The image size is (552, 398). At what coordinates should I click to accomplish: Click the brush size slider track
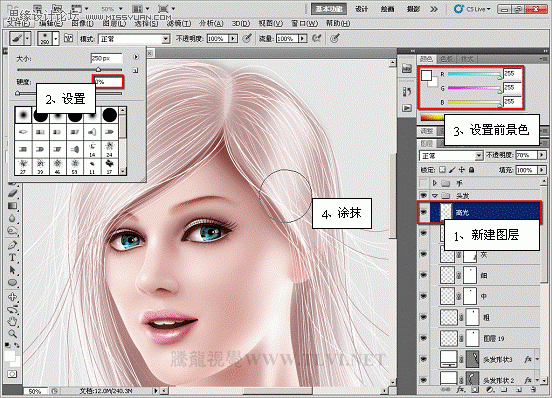(x=69, y=70)
